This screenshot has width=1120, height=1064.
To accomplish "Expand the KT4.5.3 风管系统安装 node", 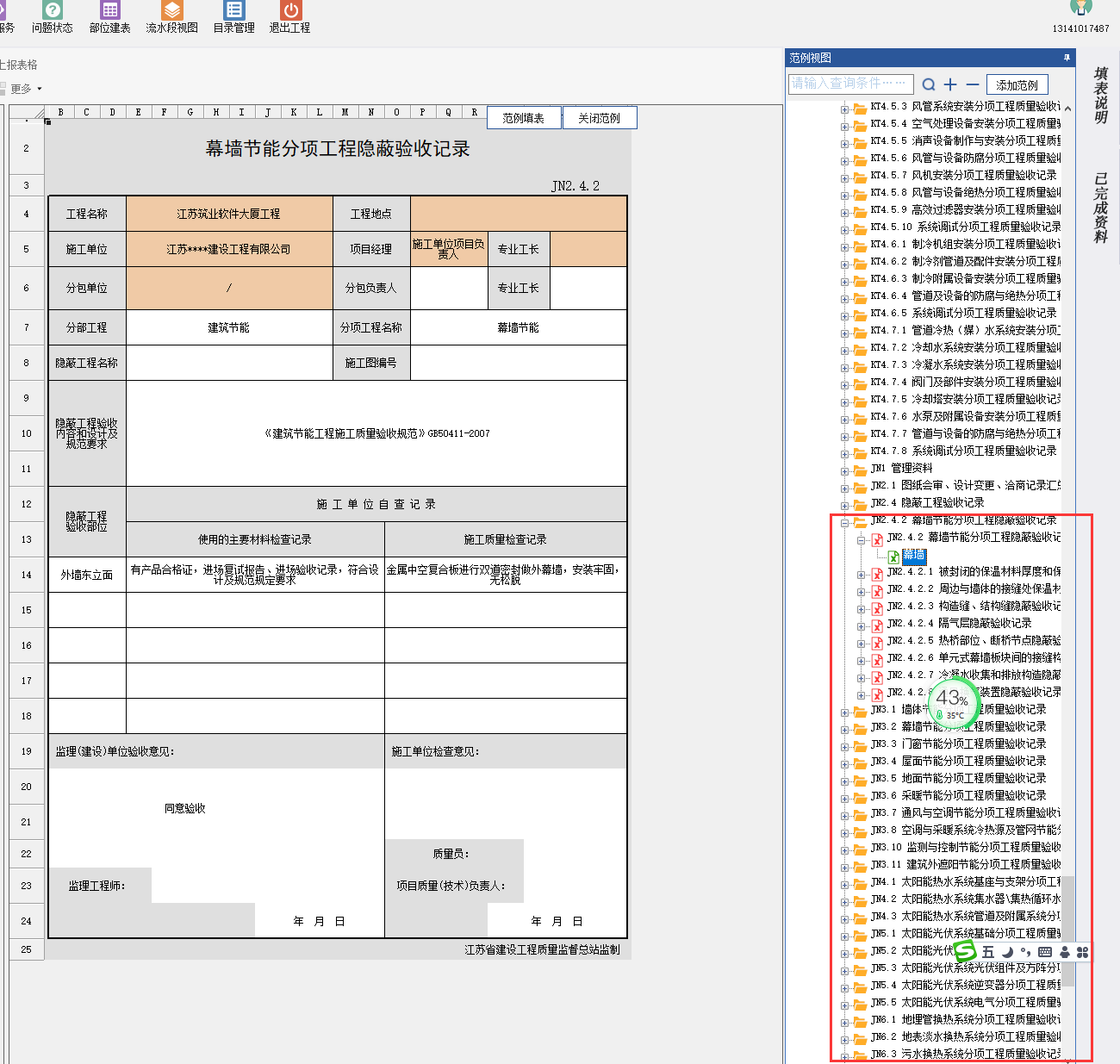I will (844, 109).
